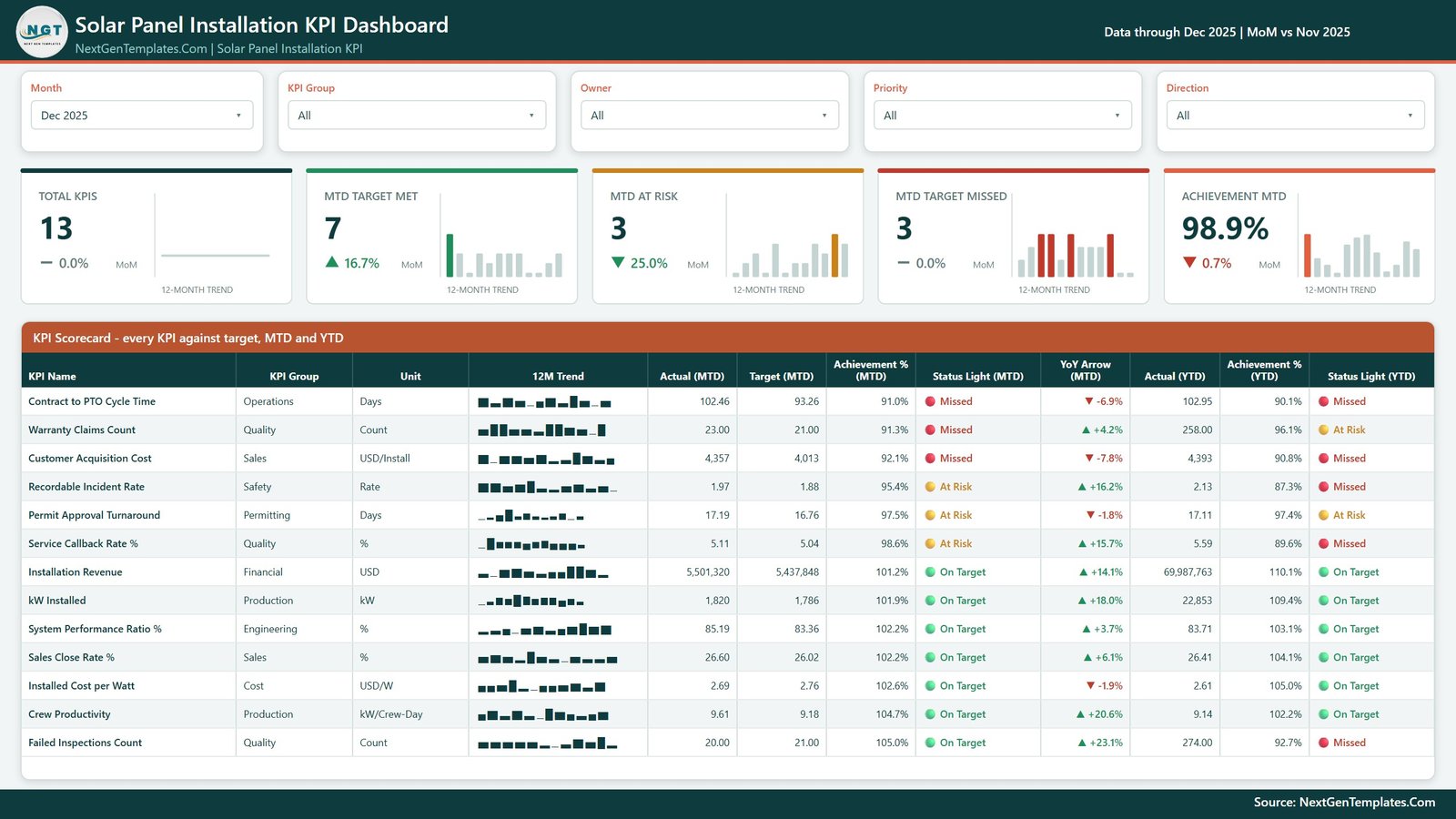The image size is (1456, 819).
Task: Open the Month dropdown showing Dec 2025
Action: (142, 116)
